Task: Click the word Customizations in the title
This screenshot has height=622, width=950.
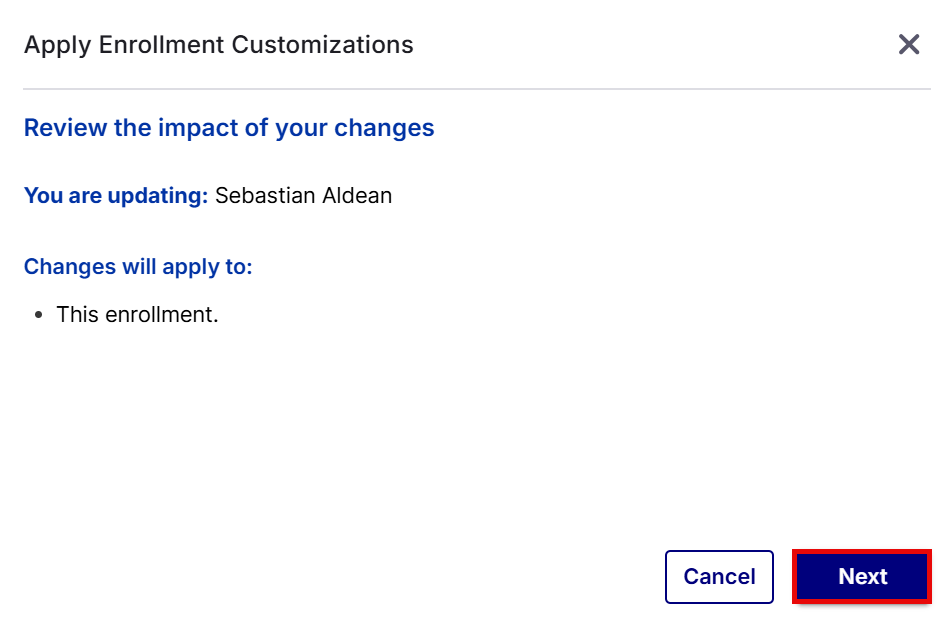Action: pos(322,45)
